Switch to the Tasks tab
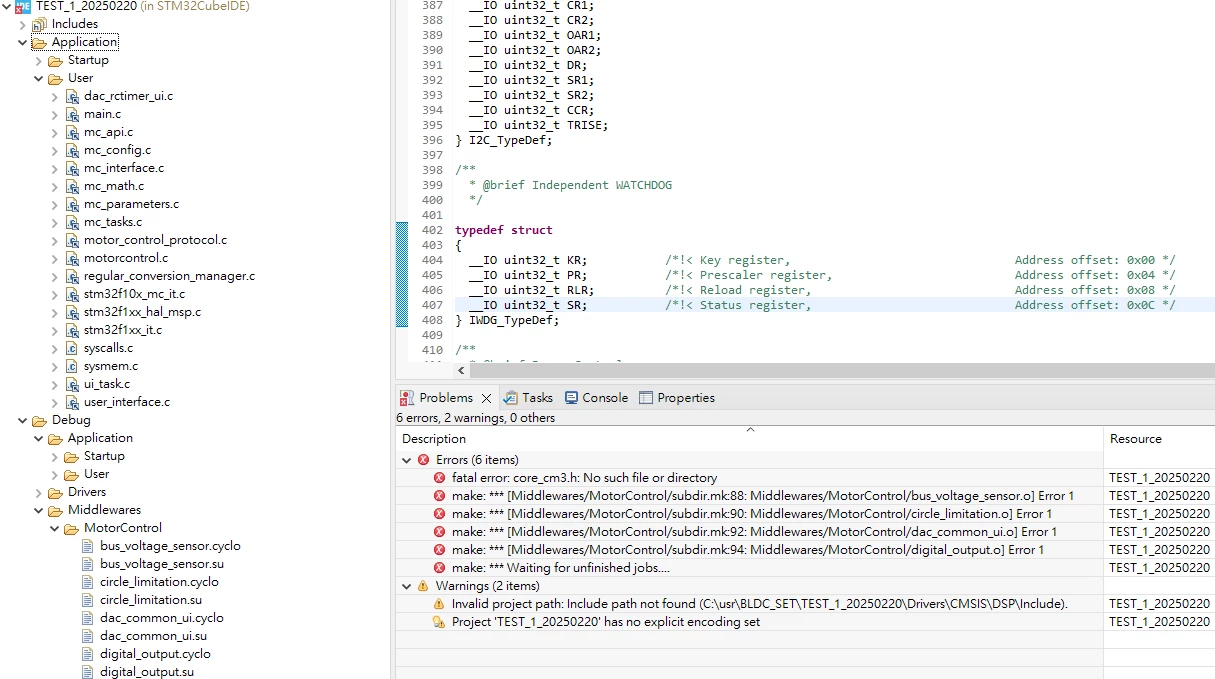Image resolution: width=1215 pixels, height=679 pixels. click(x=528, y=398)
